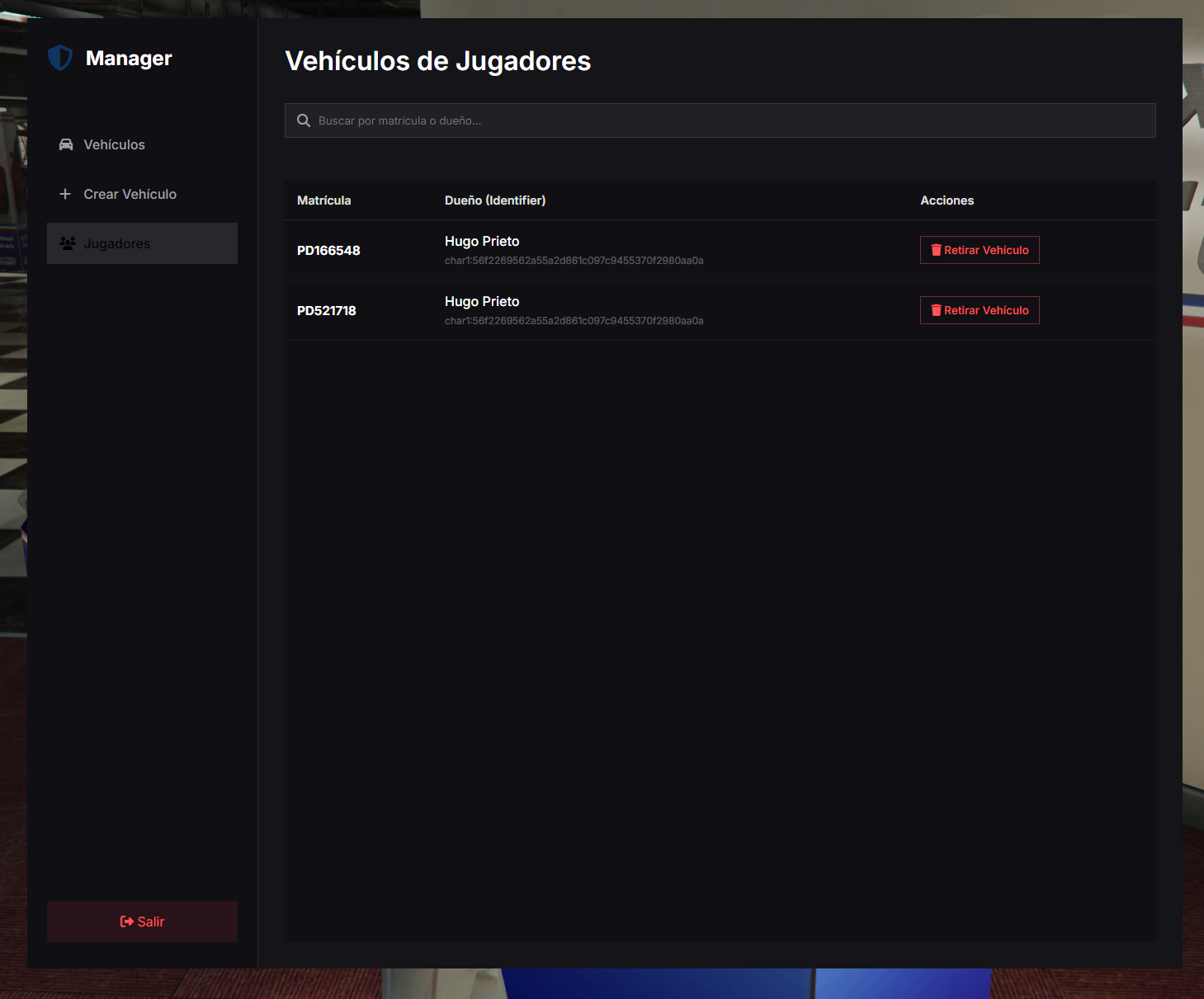This screenshot has width=1204, height=999.
Task: Select the plate number PD521718
Action: click(327, 311)
